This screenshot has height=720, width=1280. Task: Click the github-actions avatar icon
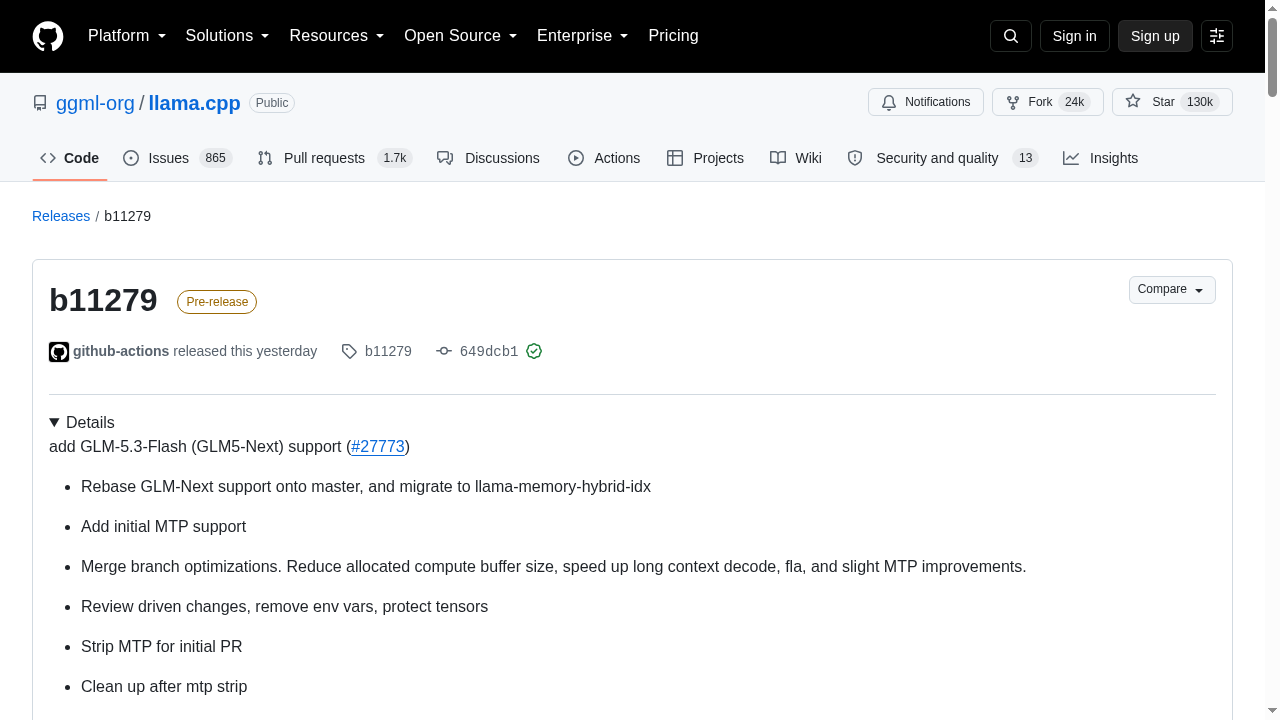pyautogui.click(x=59, y=352)
